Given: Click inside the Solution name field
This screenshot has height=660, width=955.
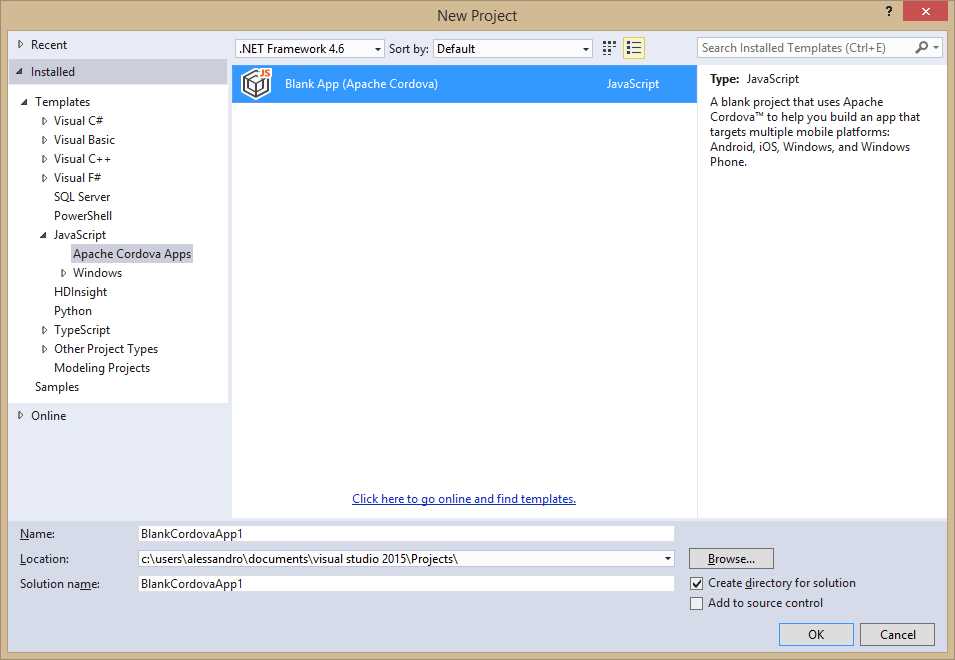Looking at the screenshot, I should click(400, 583).
